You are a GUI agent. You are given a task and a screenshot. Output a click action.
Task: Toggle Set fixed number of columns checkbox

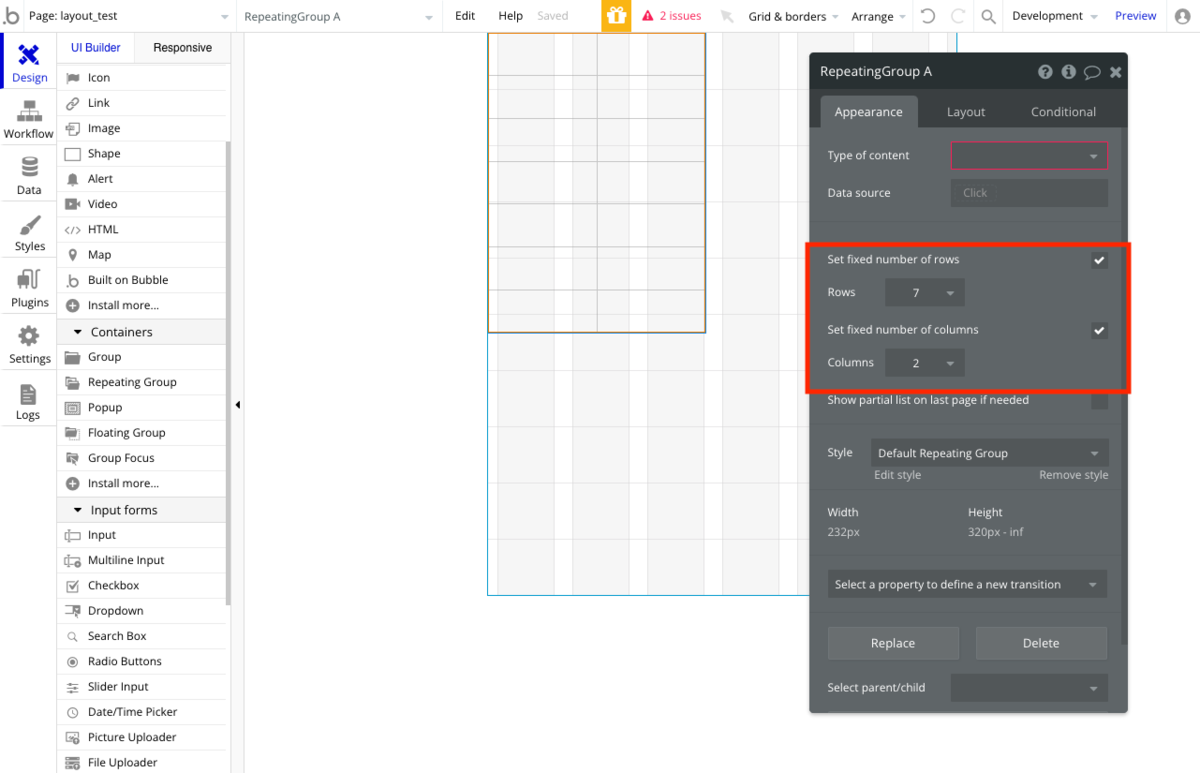(x=1099, y=330)
